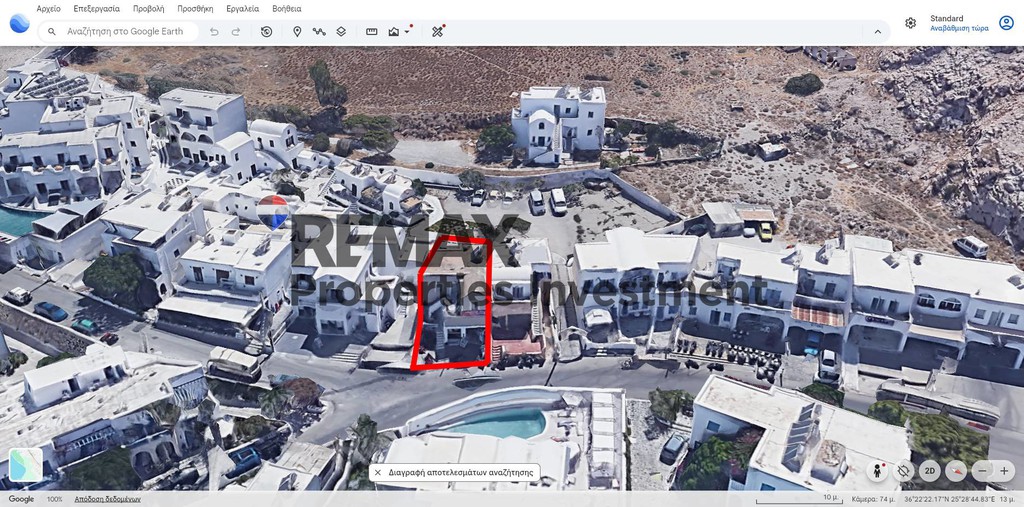The width and height of the screenshot is (1024, 507).
Task: Open the Εργαλεία menu
Action: (x=242, y=9)
